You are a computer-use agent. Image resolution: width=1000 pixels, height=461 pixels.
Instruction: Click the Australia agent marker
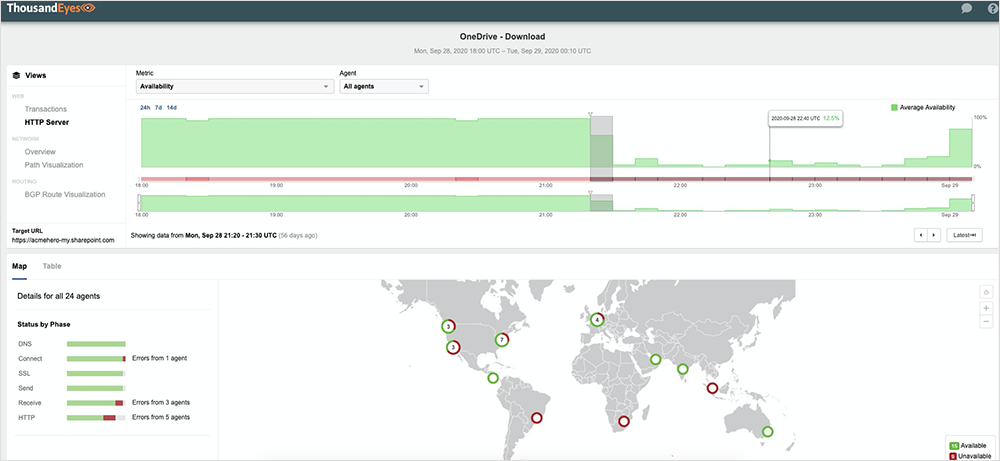click(x=767, y=431)
